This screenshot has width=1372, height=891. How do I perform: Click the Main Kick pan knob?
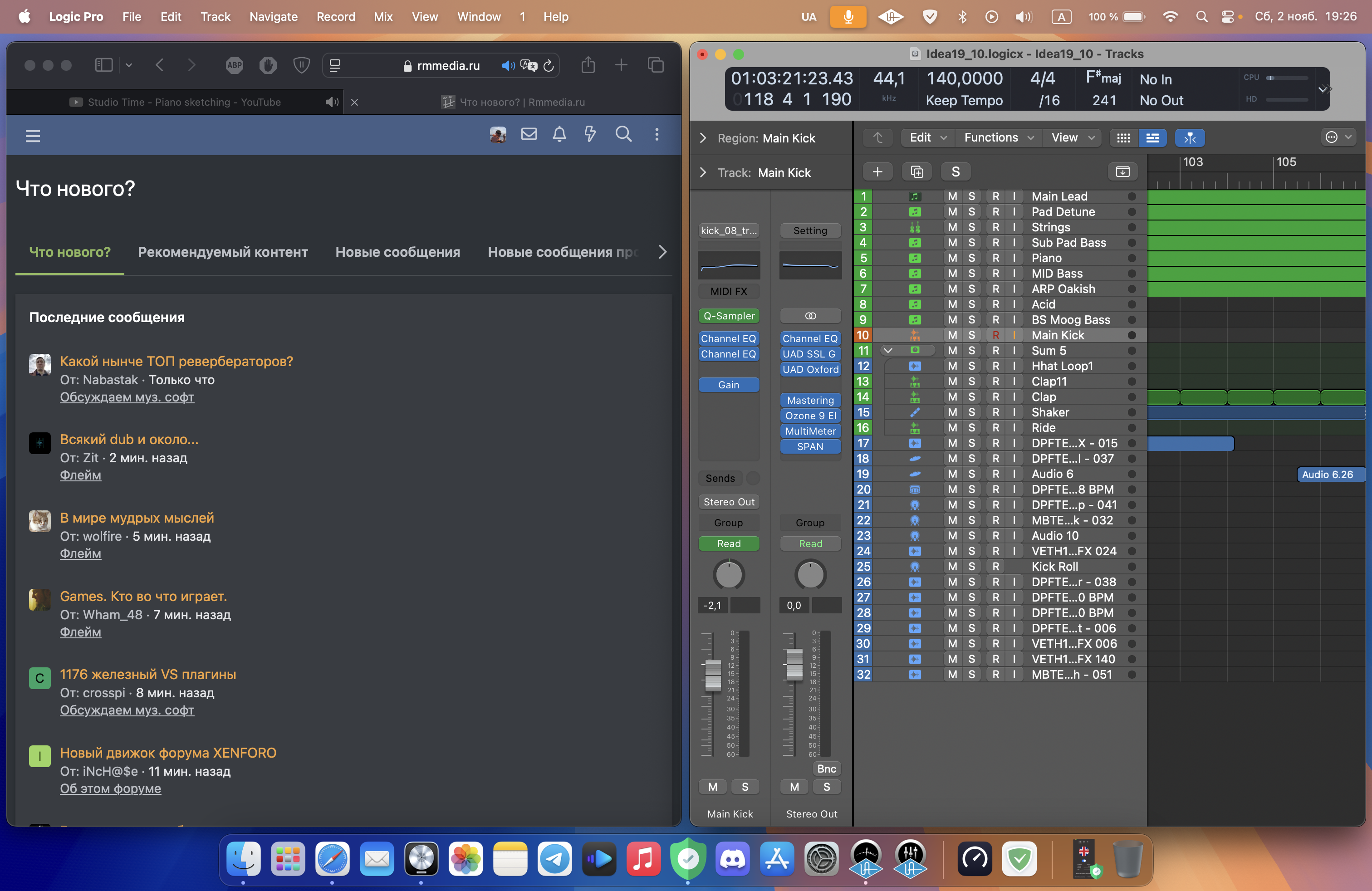click(729, 575)
